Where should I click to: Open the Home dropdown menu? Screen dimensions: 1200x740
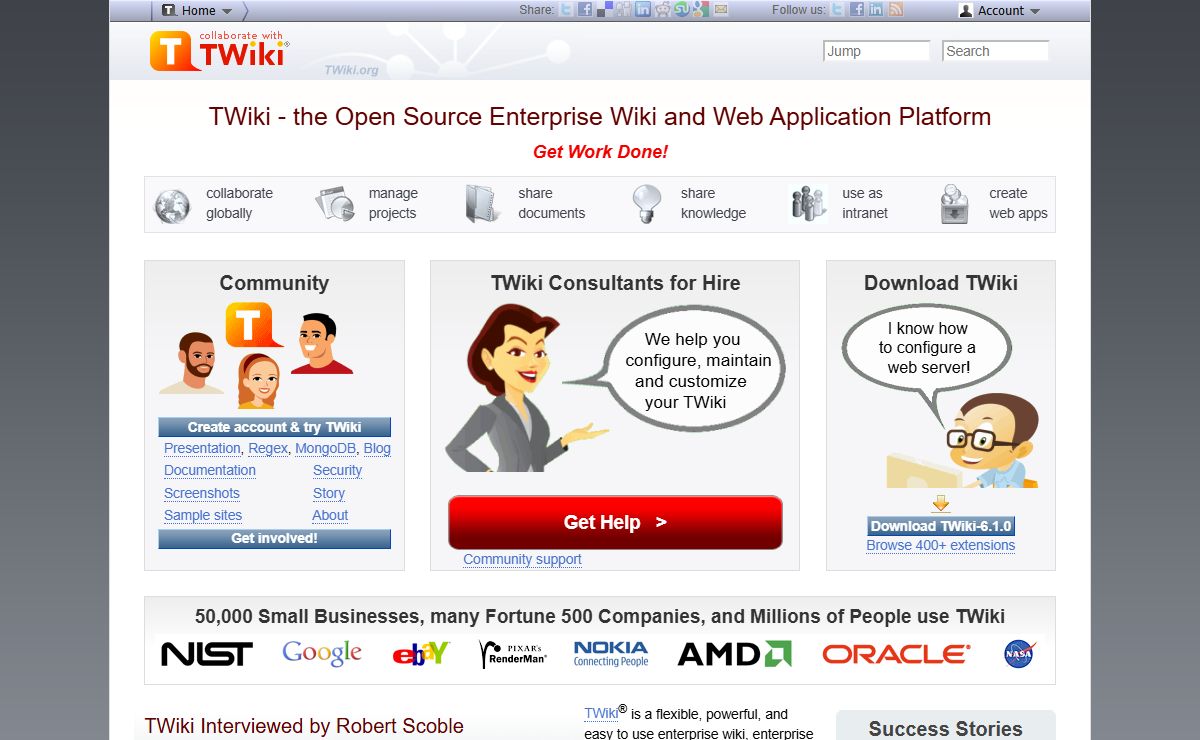198,11
